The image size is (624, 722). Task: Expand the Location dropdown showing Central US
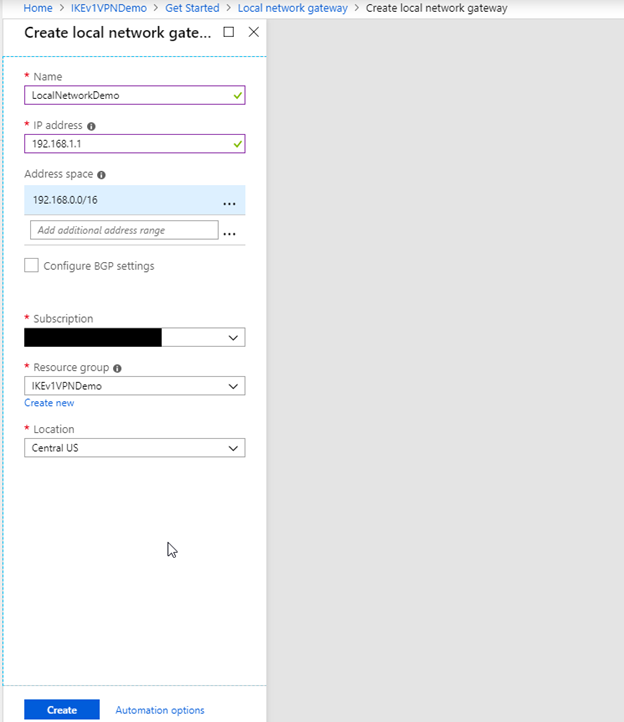(x=134, y=448)
